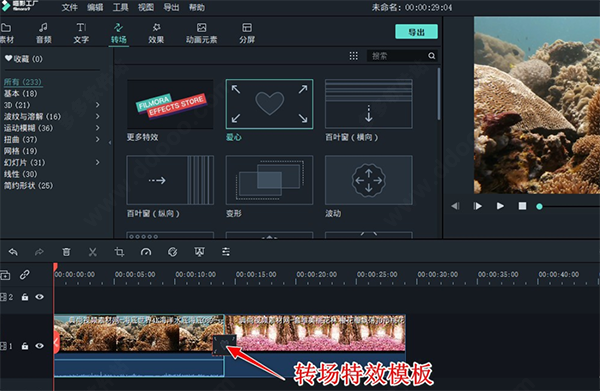Open the 动画元素 elements tab
Viewport: 600px width, 391px height.
click(202, 33)
